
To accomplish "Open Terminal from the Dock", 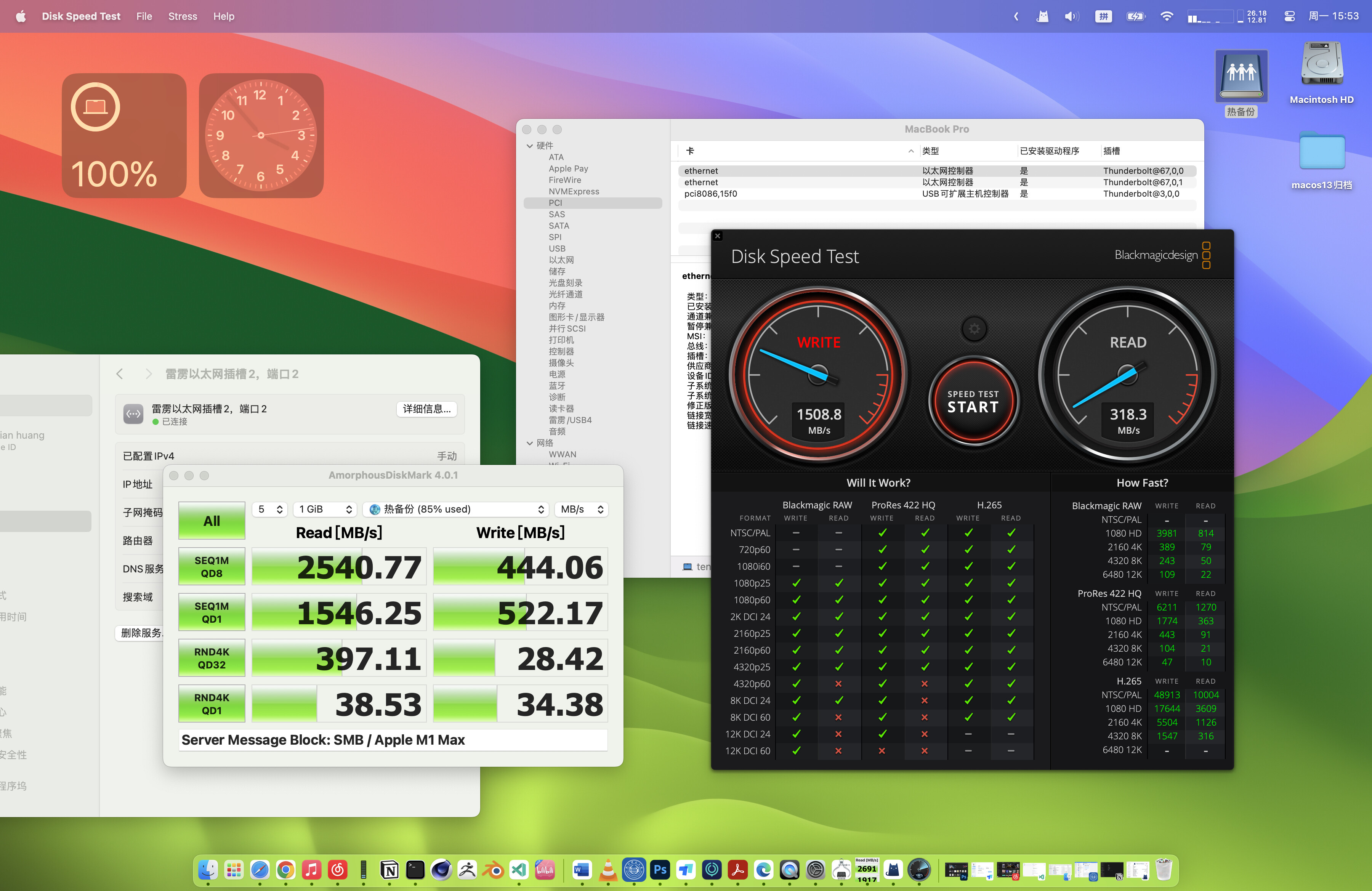I will [415, 870].
